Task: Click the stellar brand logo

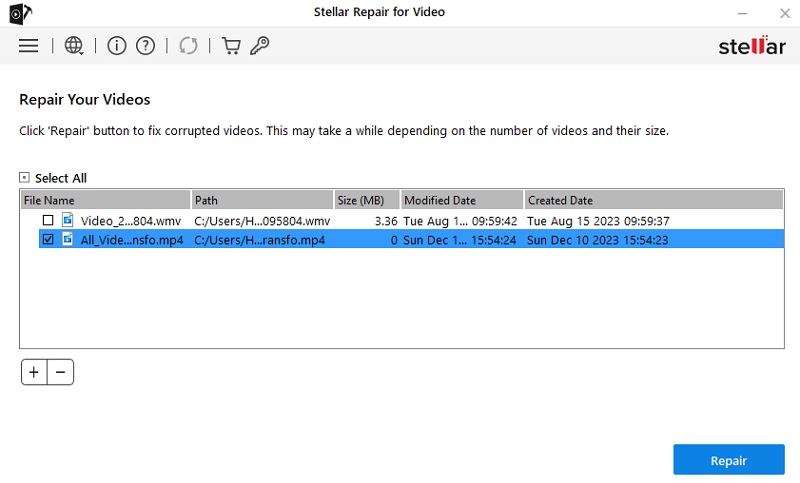Action: point(752,46)
